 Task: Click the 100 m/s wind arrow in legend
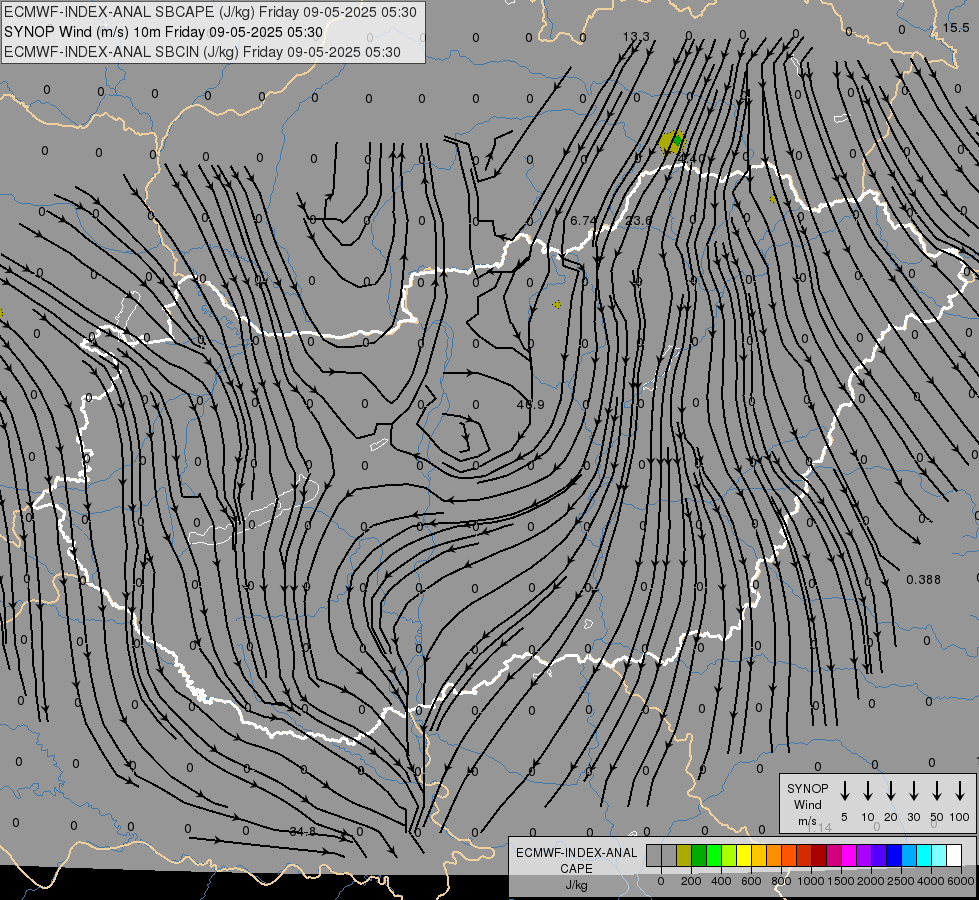coord(960,791)
